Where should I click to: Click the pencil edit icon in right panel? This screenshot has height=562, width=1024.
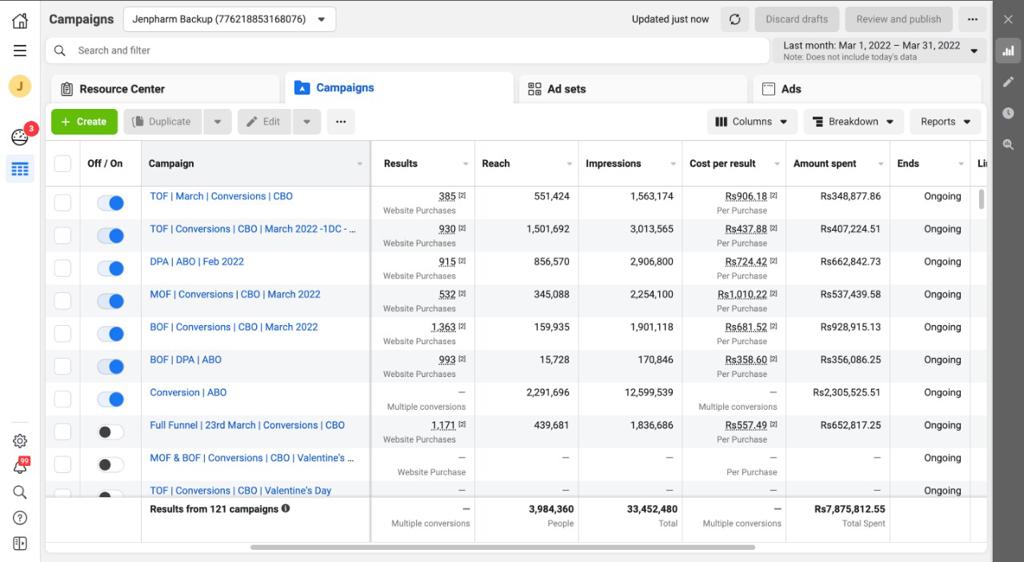pyautogui.click(x=1008, y=82)
